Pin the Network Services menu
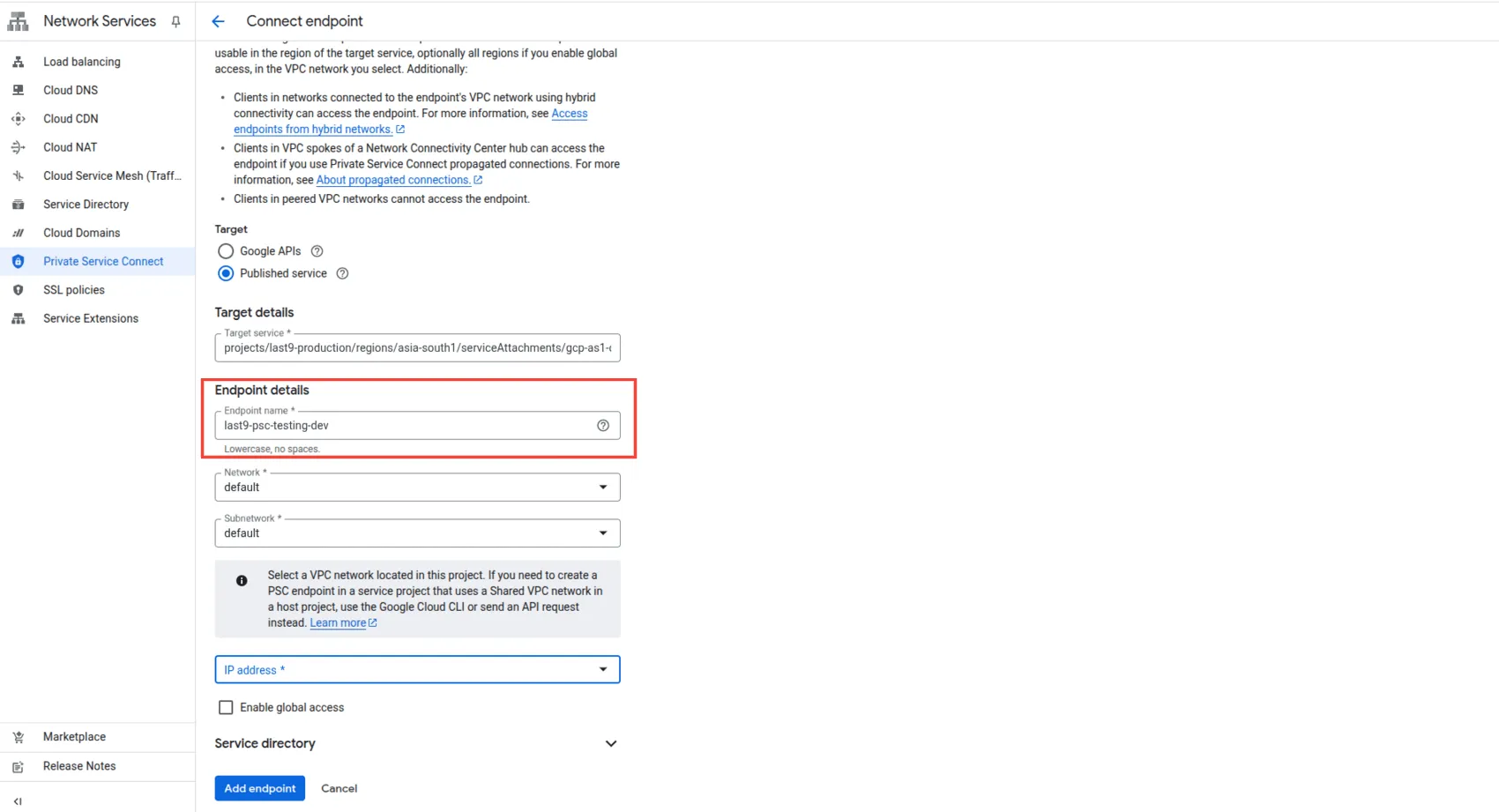This screenshot has height=812, width=1499. 175,21
